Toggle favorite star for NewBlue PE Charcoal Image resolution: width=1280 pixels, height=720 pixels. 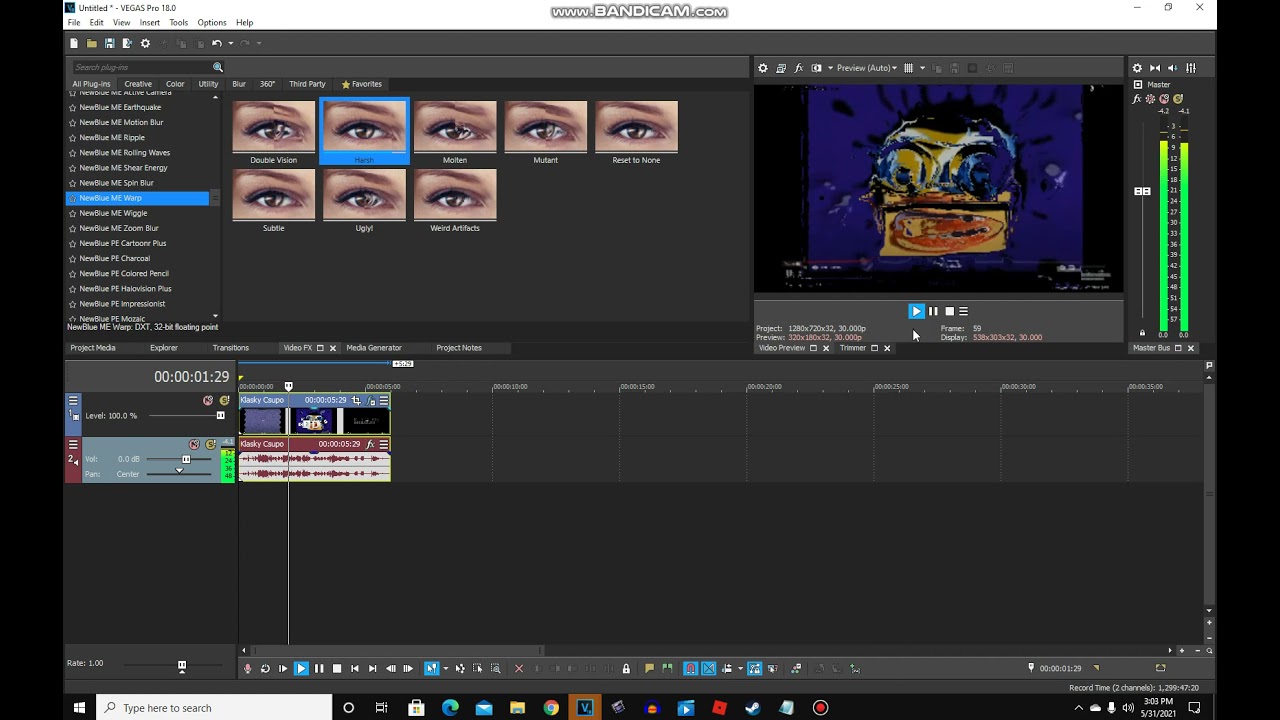click(x=72, y=259)
